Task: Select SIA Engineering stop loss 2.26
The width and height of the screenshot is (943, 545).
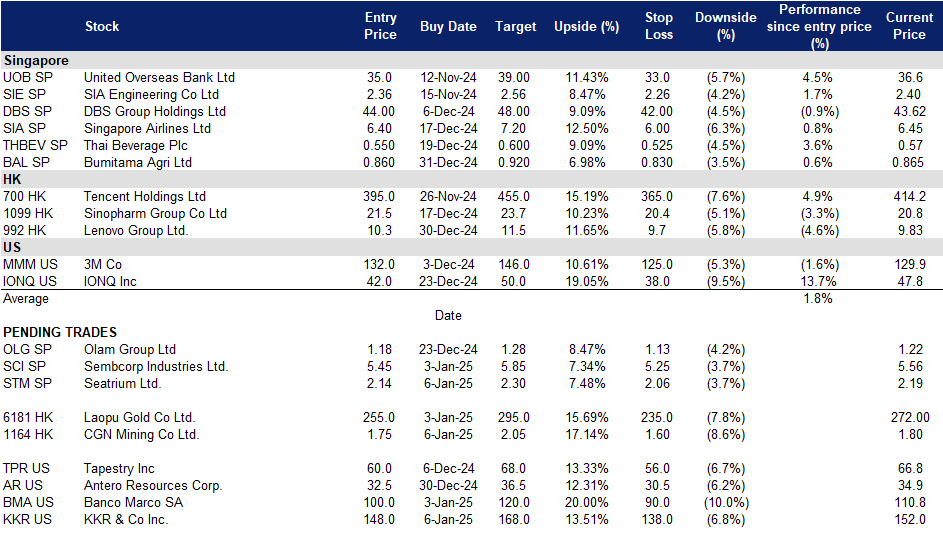Action: pyautogui.click(x=657, y=94)
